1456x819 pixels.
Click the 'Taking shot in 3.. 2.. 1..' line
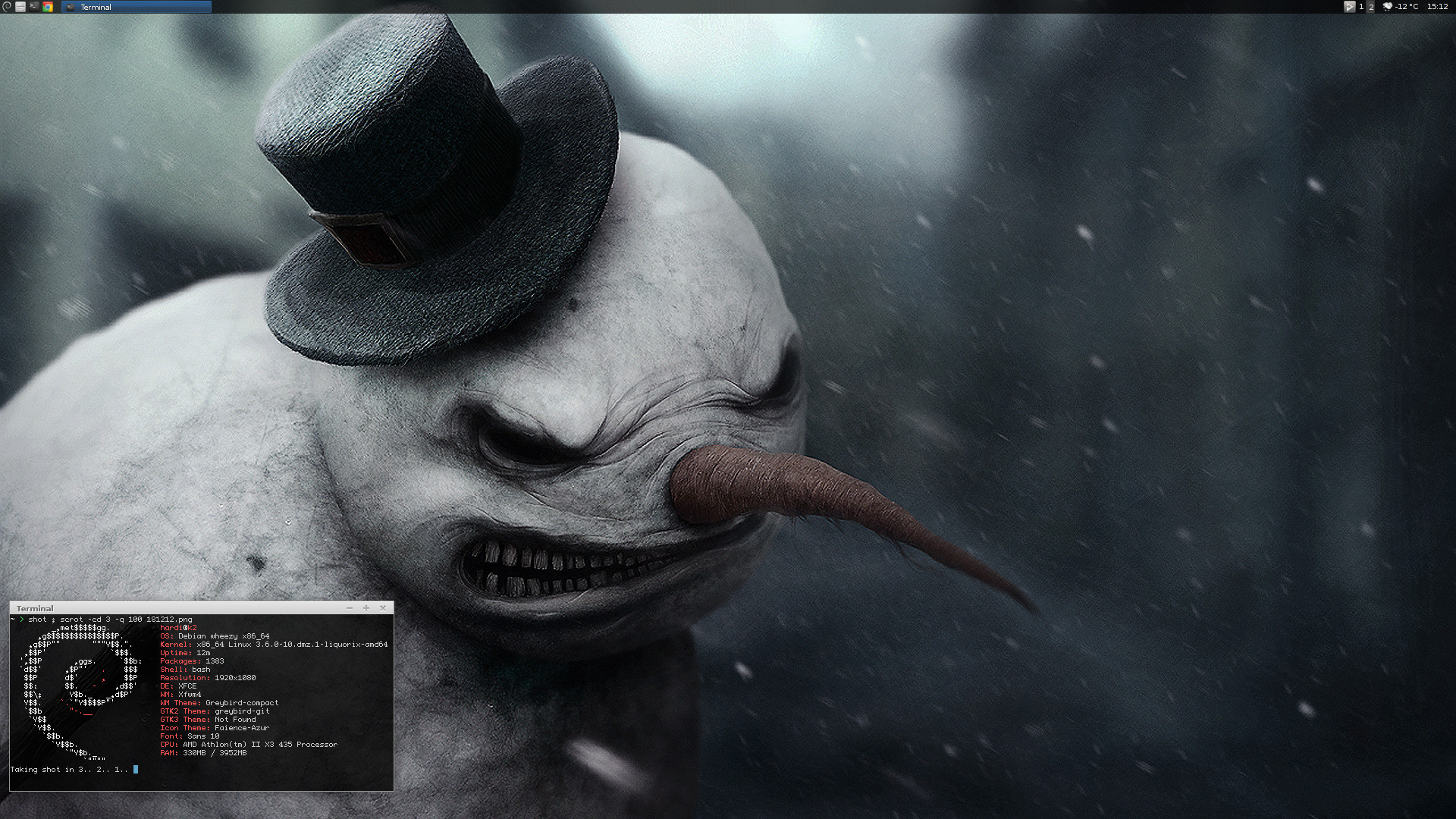coord(69,770)
